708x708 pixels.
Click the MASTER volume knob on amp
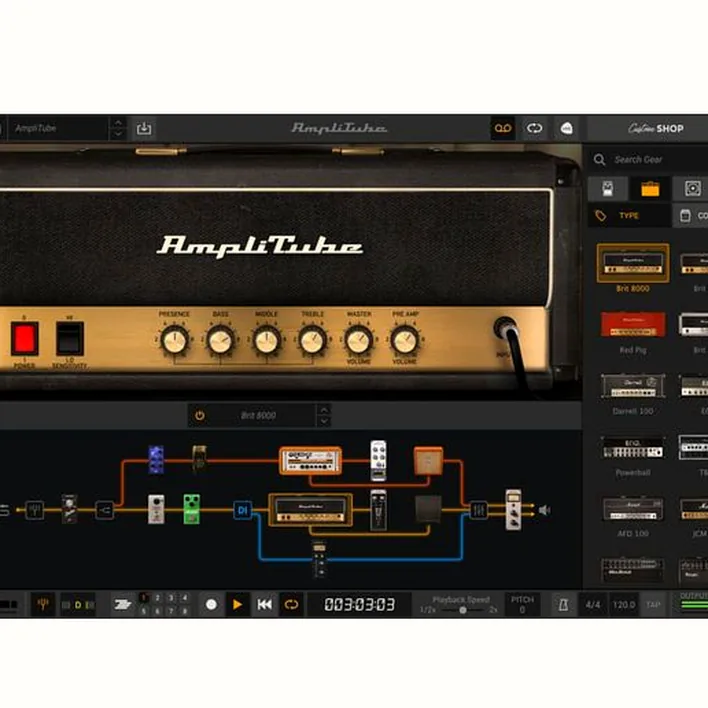coord(359,340)
